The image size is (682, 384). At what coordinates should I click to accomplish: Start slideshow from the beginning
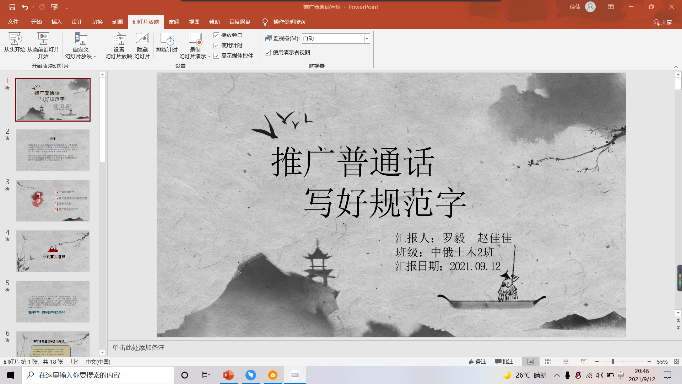(14, 44)
